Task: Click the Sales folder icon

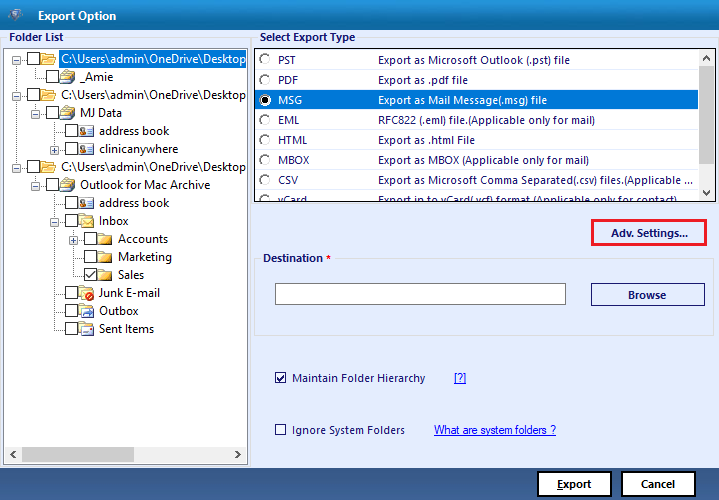Action: (x=105, y=275)
